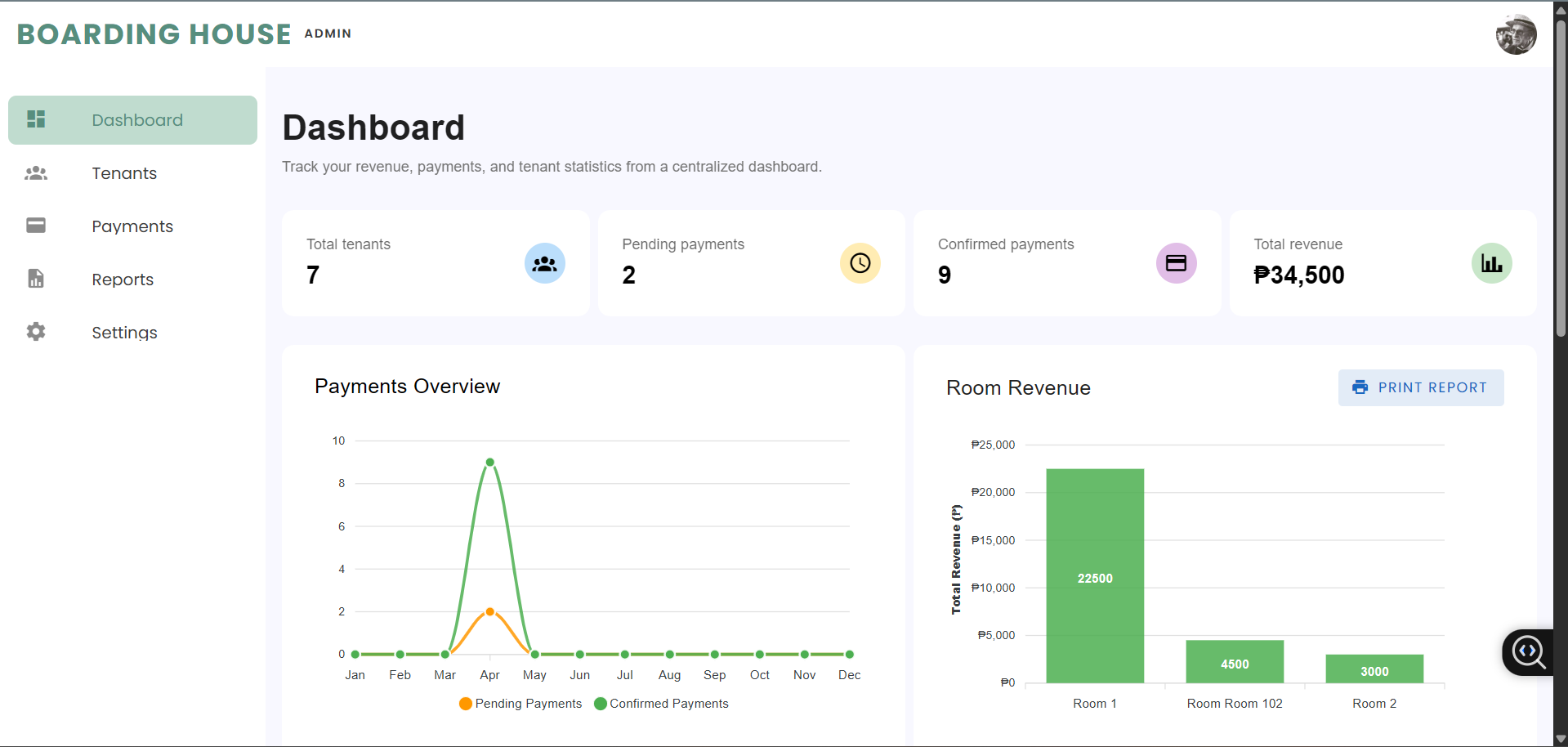The height and width of the screenshot is (747, 1568).
Task: Click the Reports document icon in sidebar
Action: coord(36,279)
